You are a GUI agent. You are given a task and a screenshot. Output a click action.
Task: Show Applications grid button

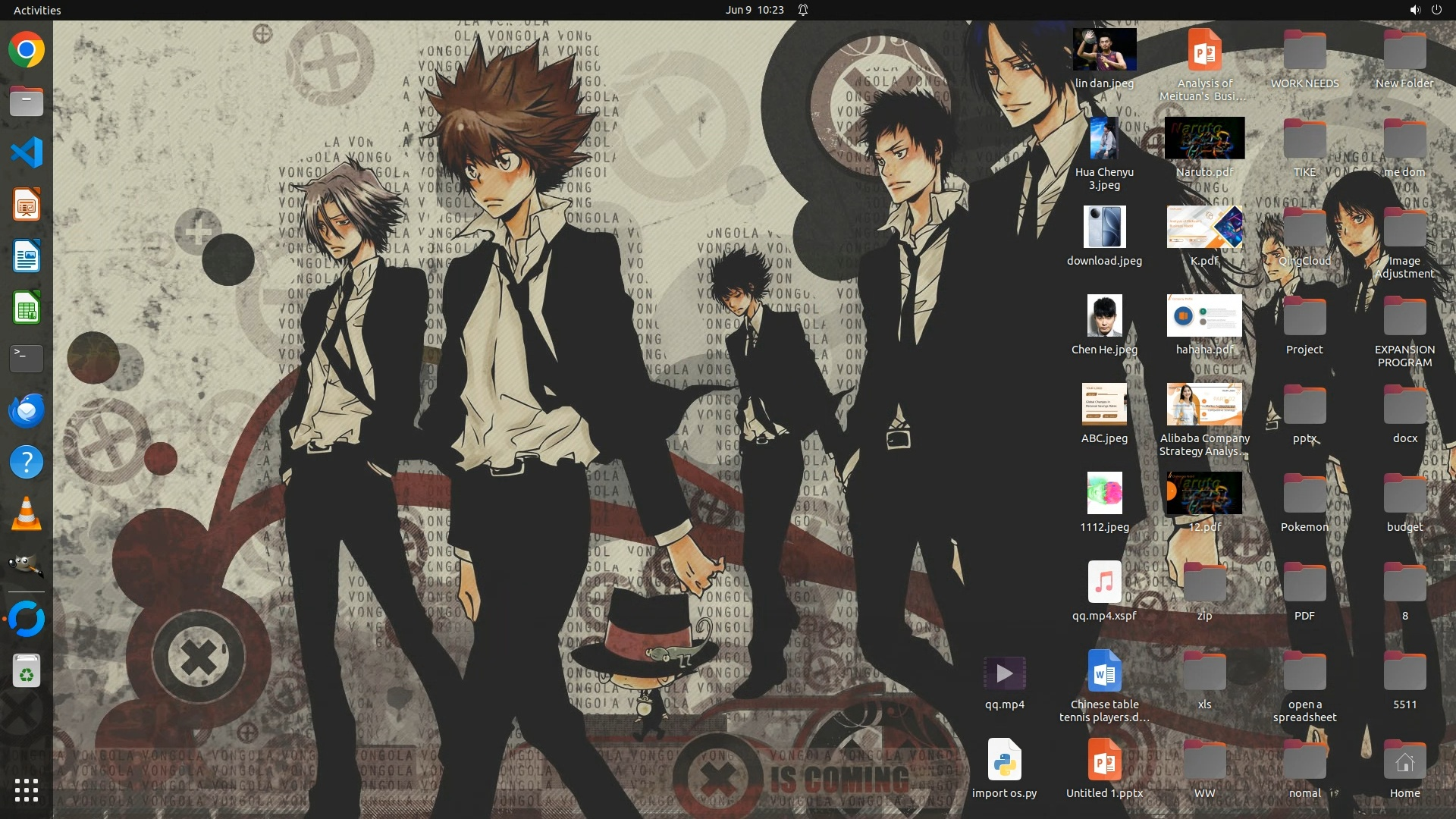(27, 790)
